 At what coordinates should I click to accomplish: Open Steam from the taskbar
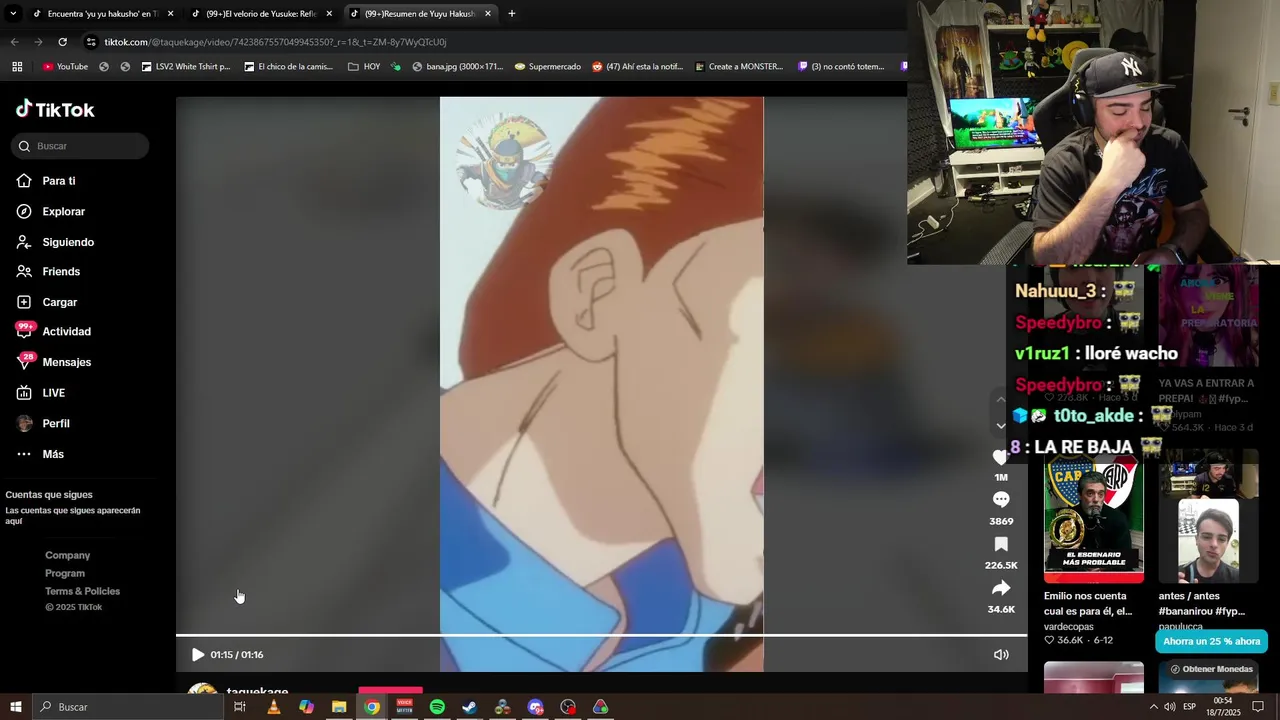point(470,707)
